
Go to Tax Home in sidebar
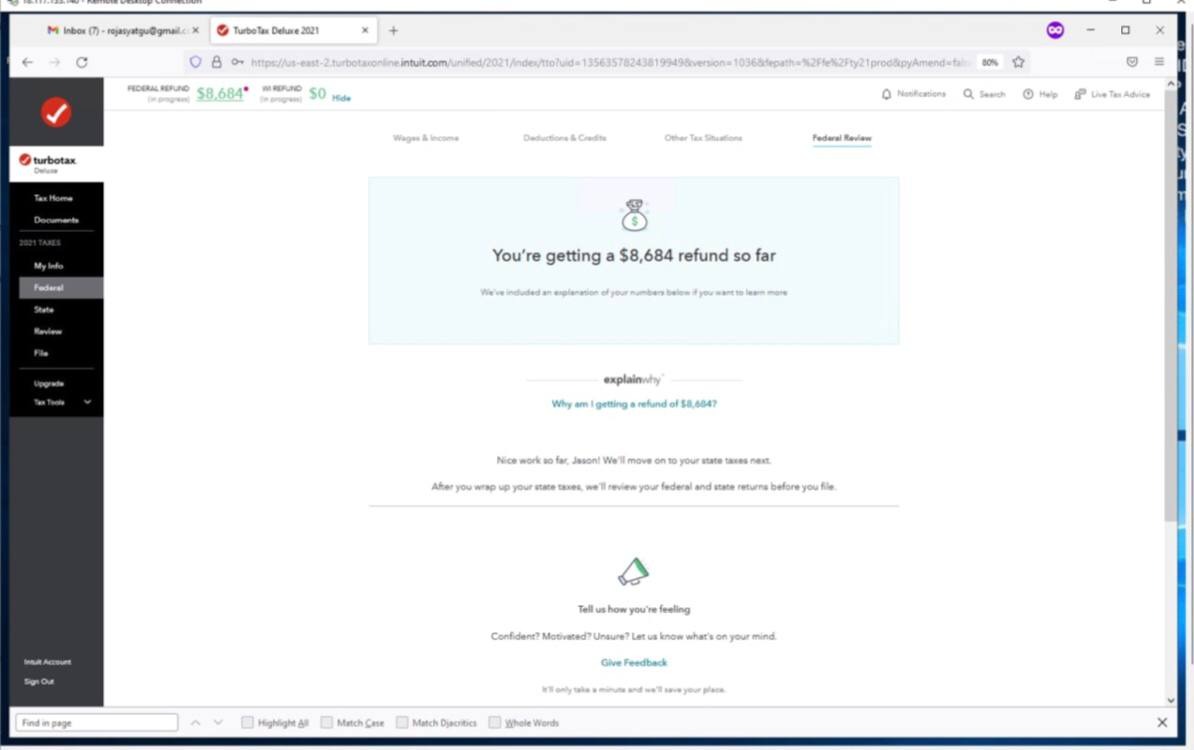pos(53,198)
